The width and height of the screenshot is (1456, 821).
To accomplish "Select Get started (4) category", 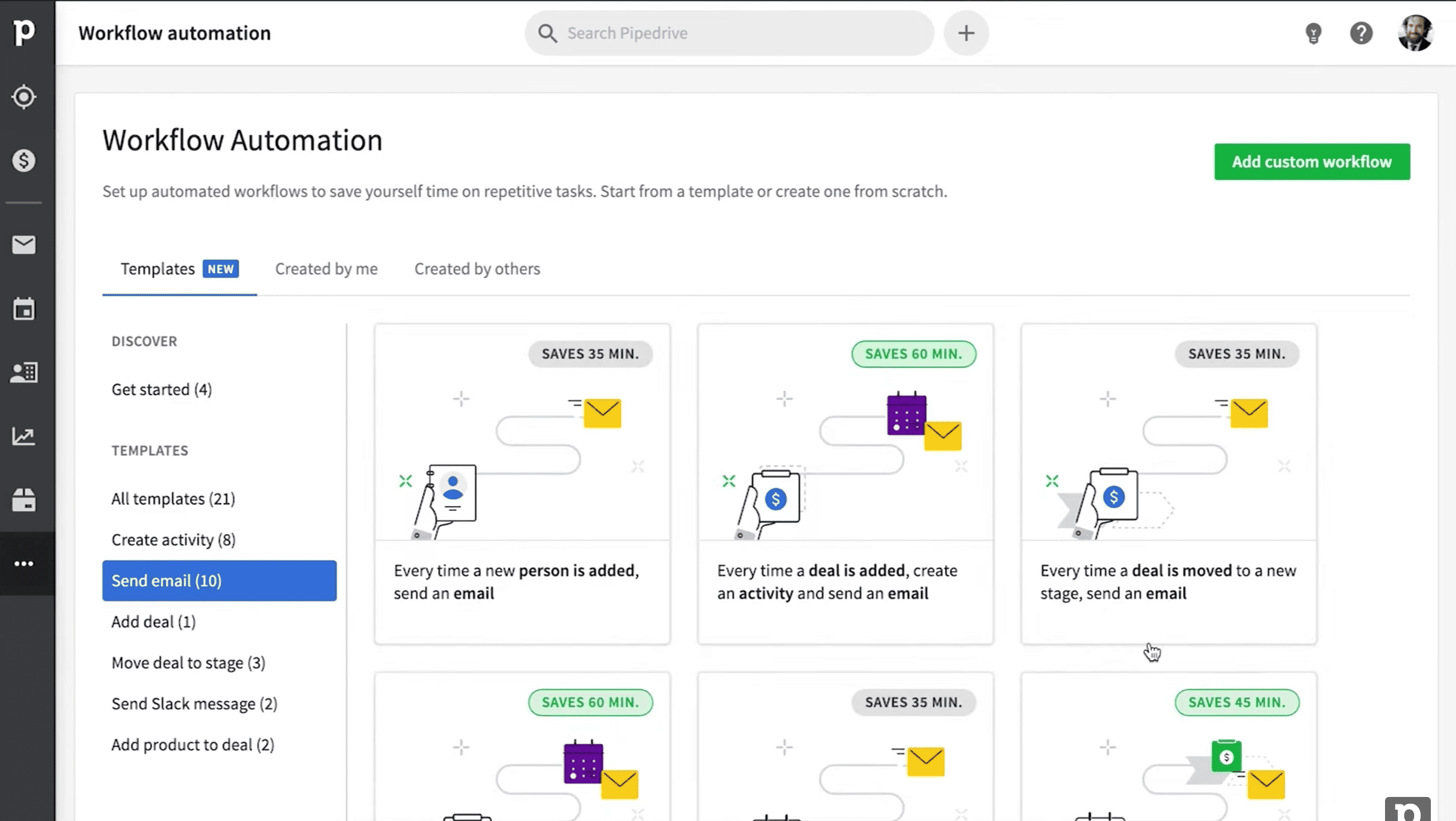I will point(161,389).
